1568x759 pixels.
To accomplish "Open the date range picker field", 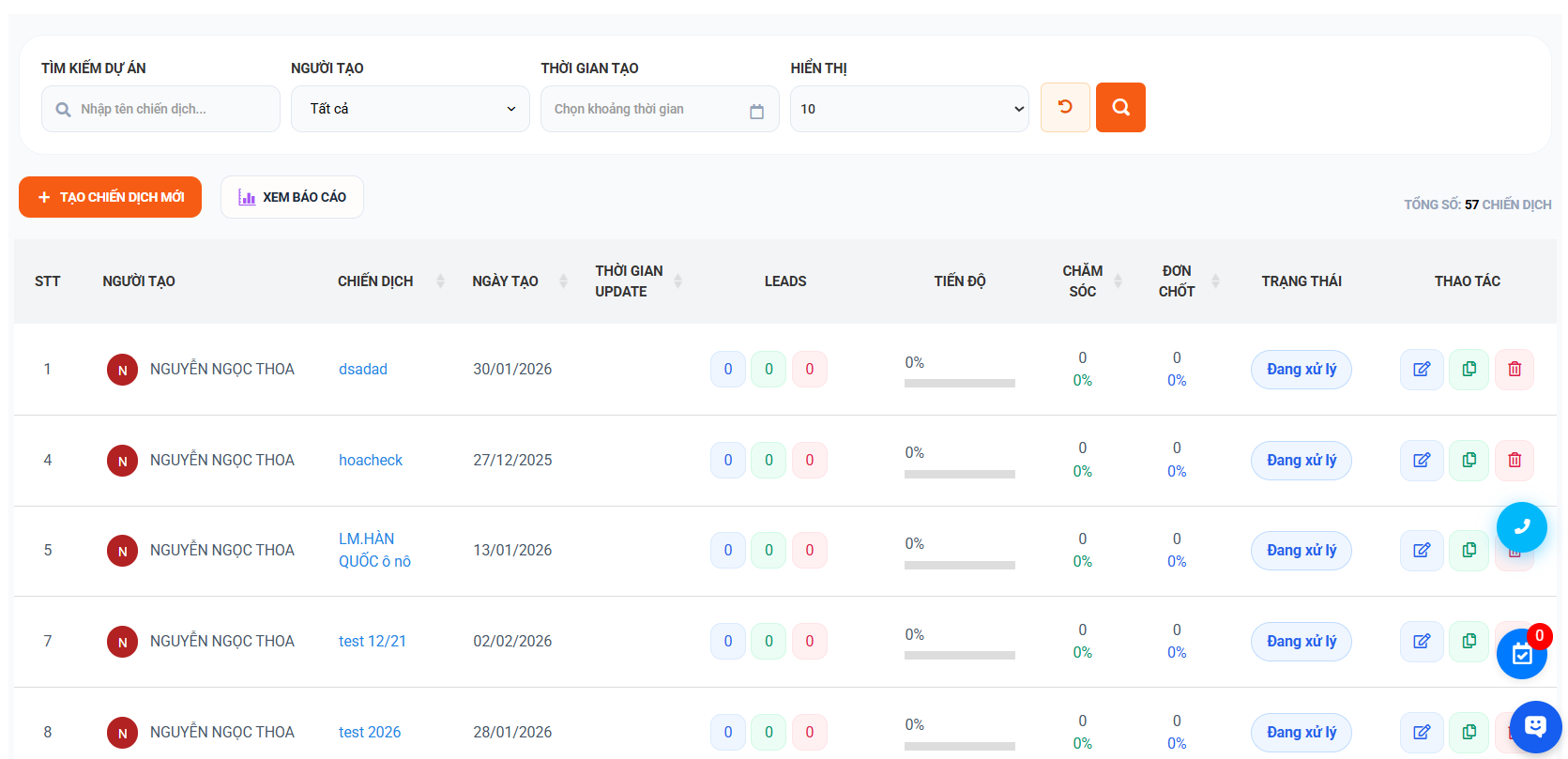I will pos(659,109).
